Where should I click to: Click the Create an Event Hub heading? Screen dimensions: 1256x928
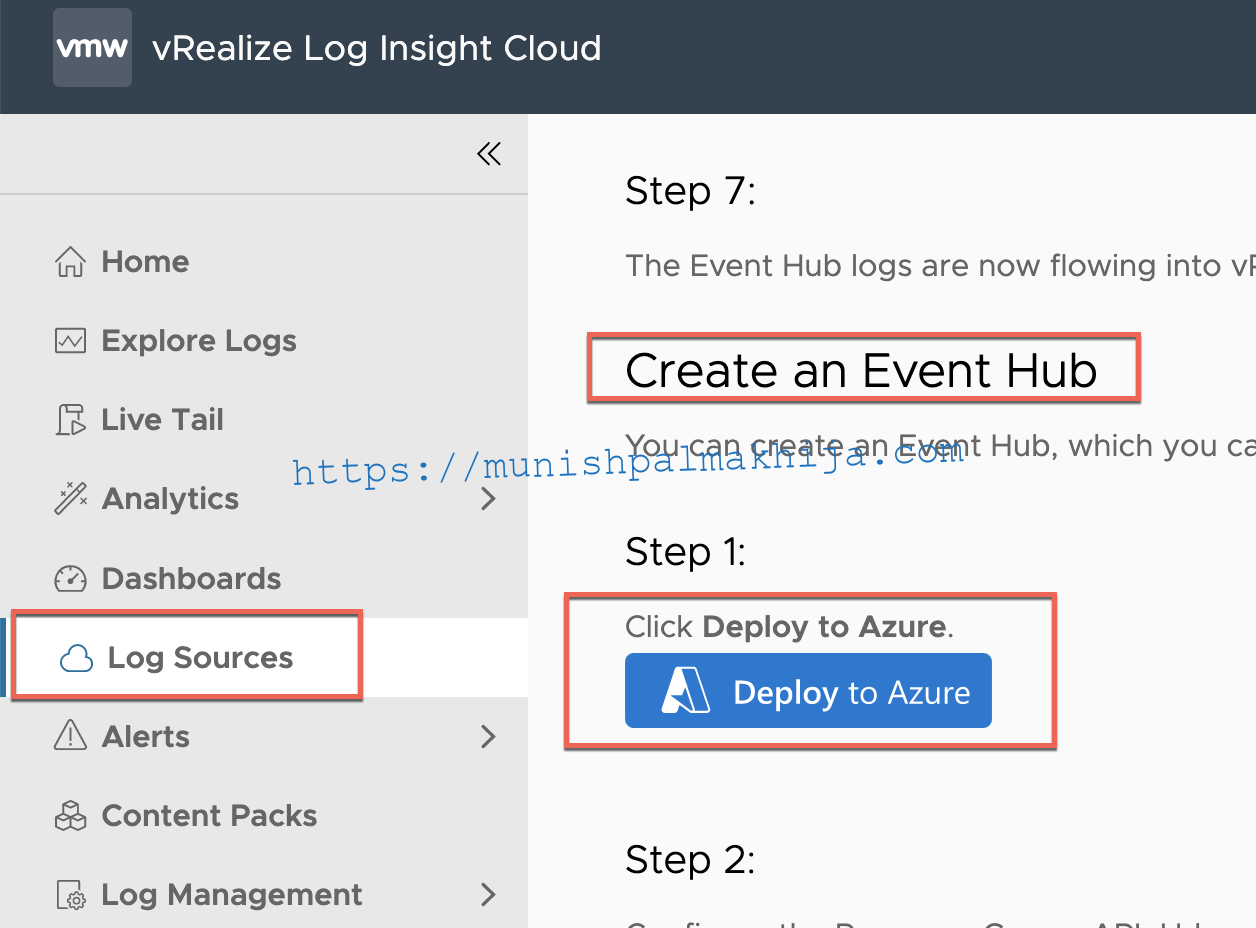(861, 371)
